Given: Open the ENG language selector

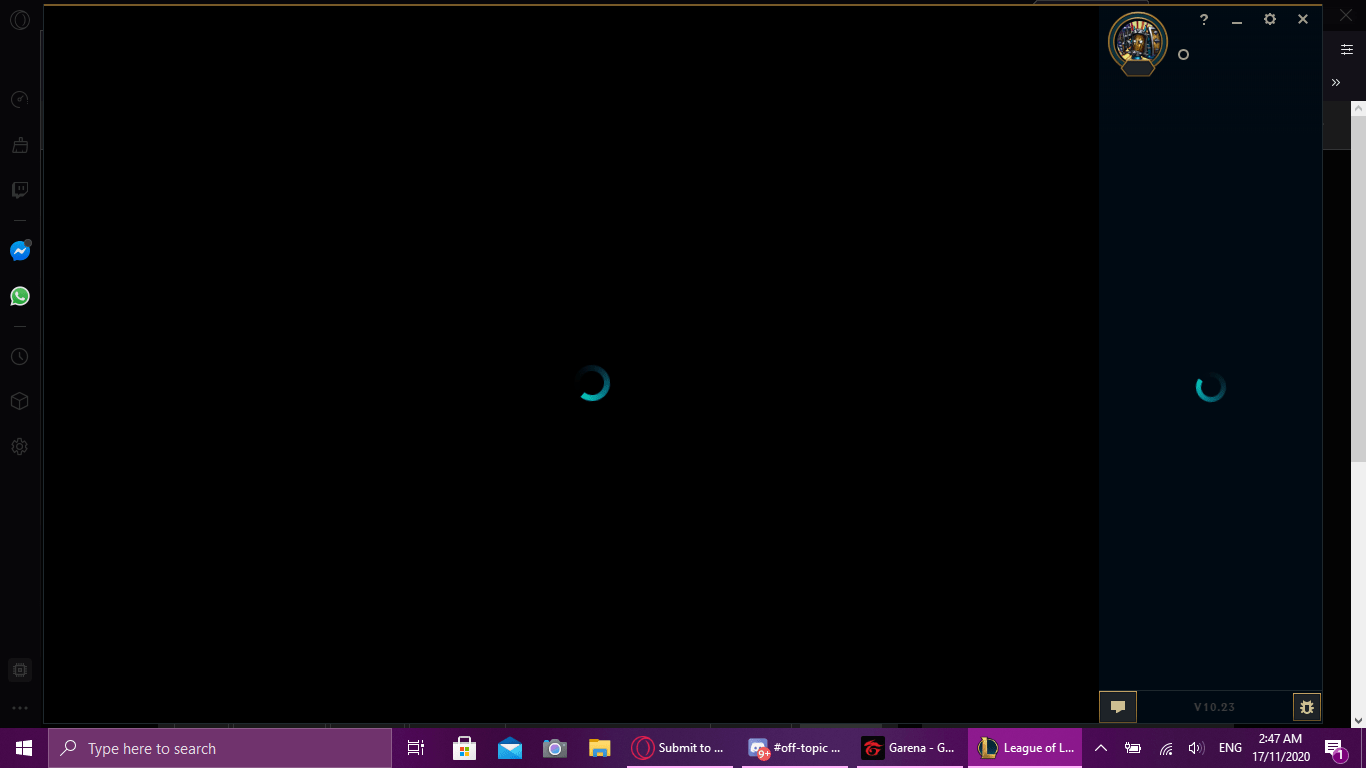Looking at the screenshot, I should (1228, 747).
